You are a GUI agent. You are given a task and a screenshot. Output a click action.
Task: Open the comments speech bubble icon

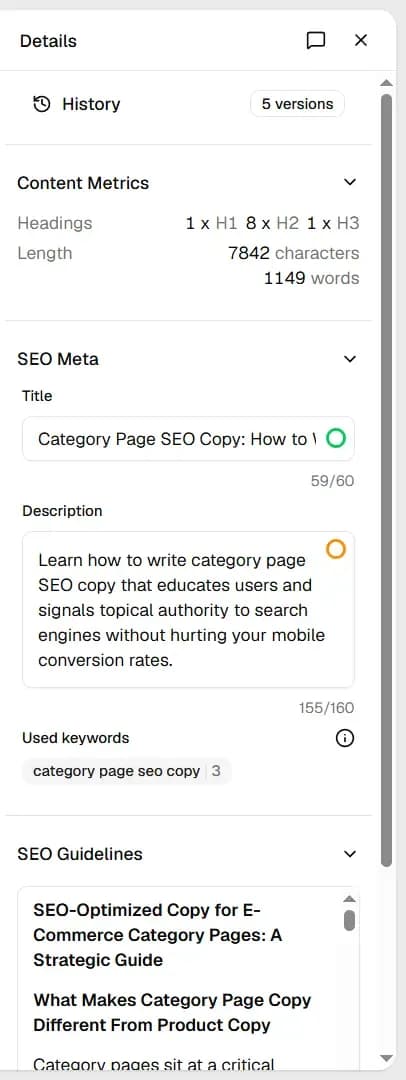(315, 41)
